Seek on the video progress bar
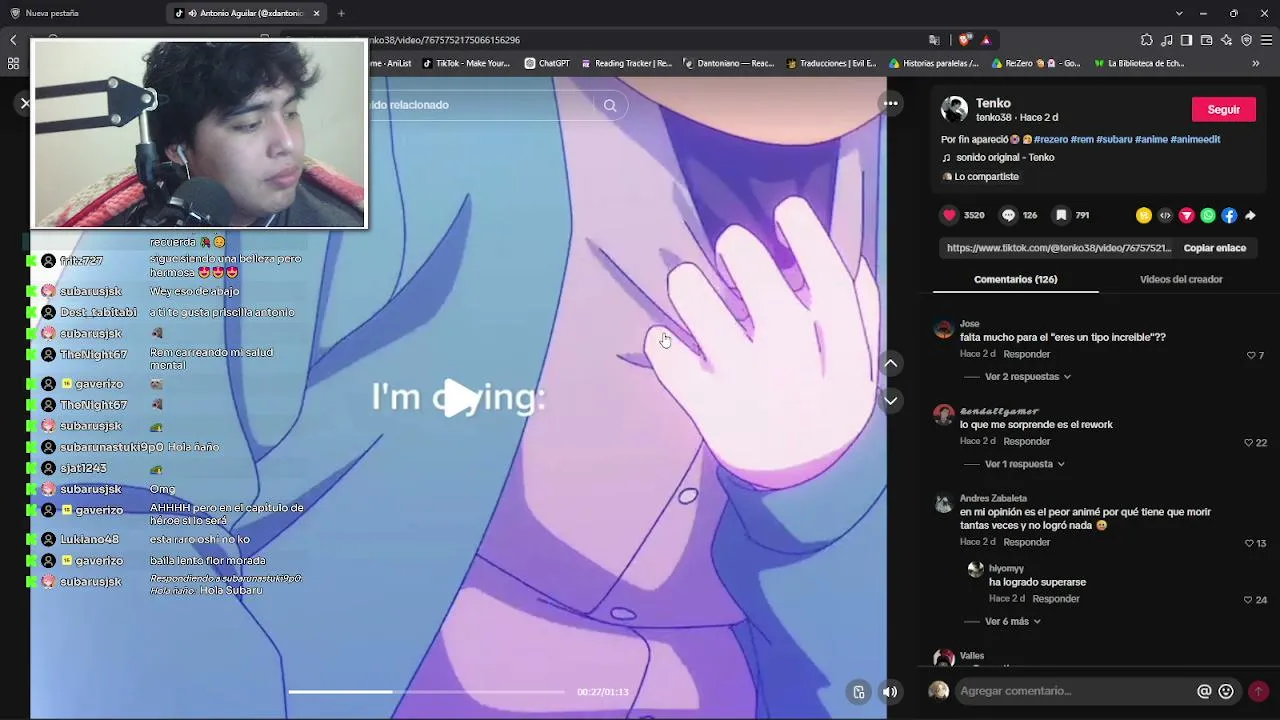The width and height of the screenshot is (1280, 720). pyautogui.click(x=427, y=692)
